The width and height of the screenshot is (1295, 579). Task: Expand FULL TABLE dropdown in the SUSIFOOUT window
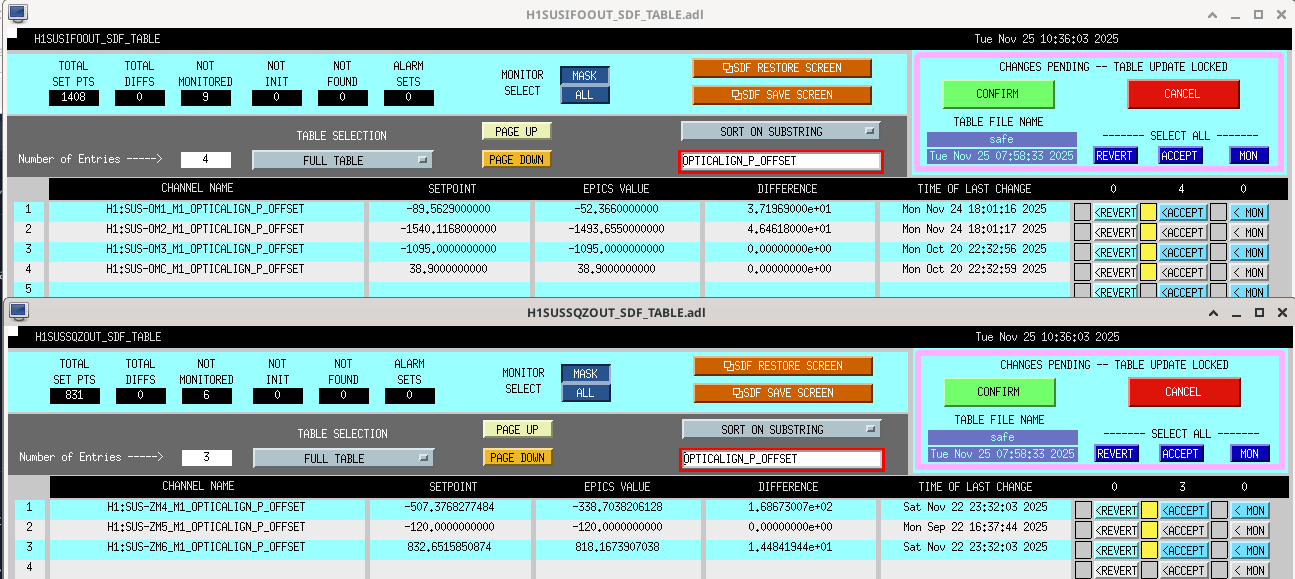342,160
